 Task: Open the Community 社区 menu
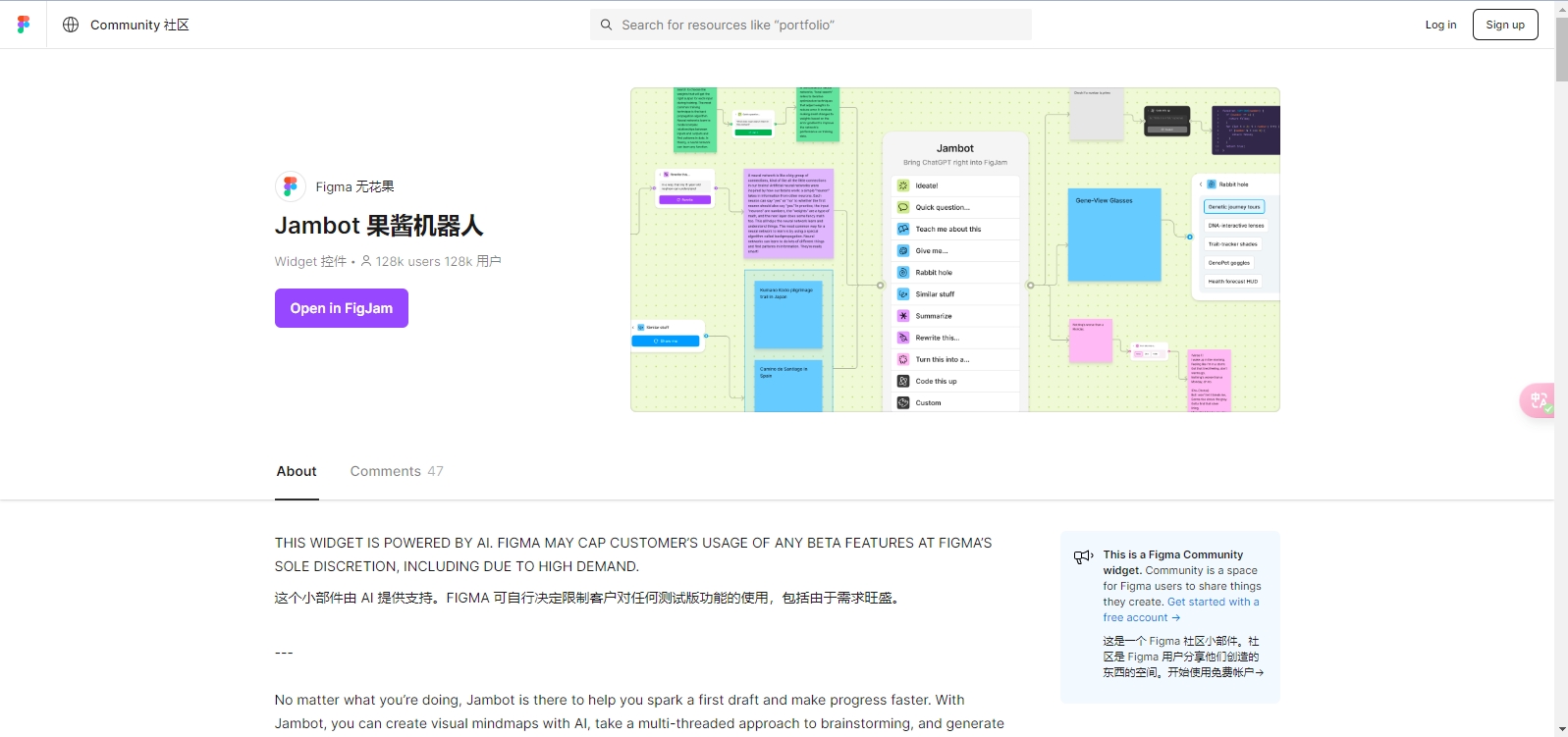click(x=139, y=25)
